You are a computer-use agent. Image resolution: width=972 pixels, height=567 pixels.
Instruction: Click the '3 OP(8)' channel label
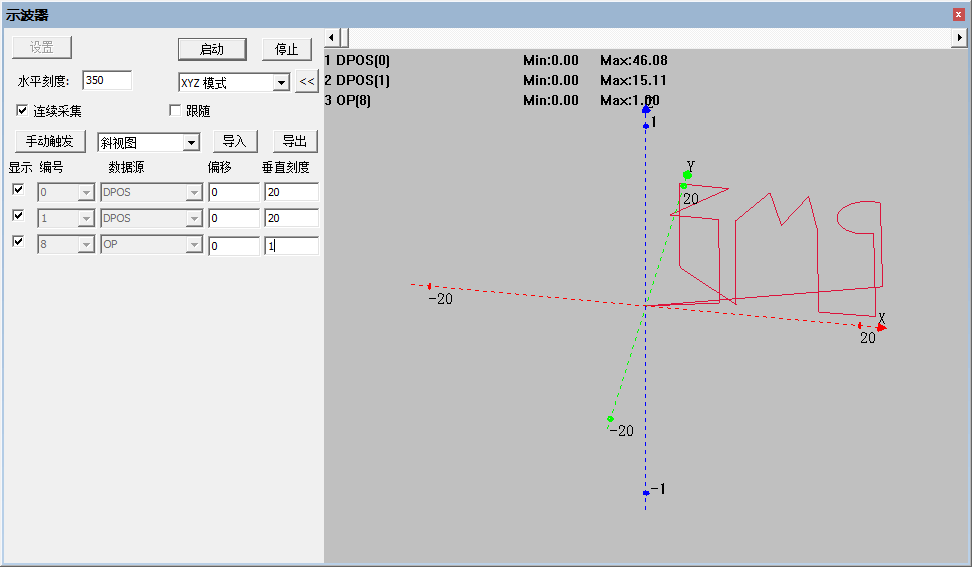tap(348, 100)
